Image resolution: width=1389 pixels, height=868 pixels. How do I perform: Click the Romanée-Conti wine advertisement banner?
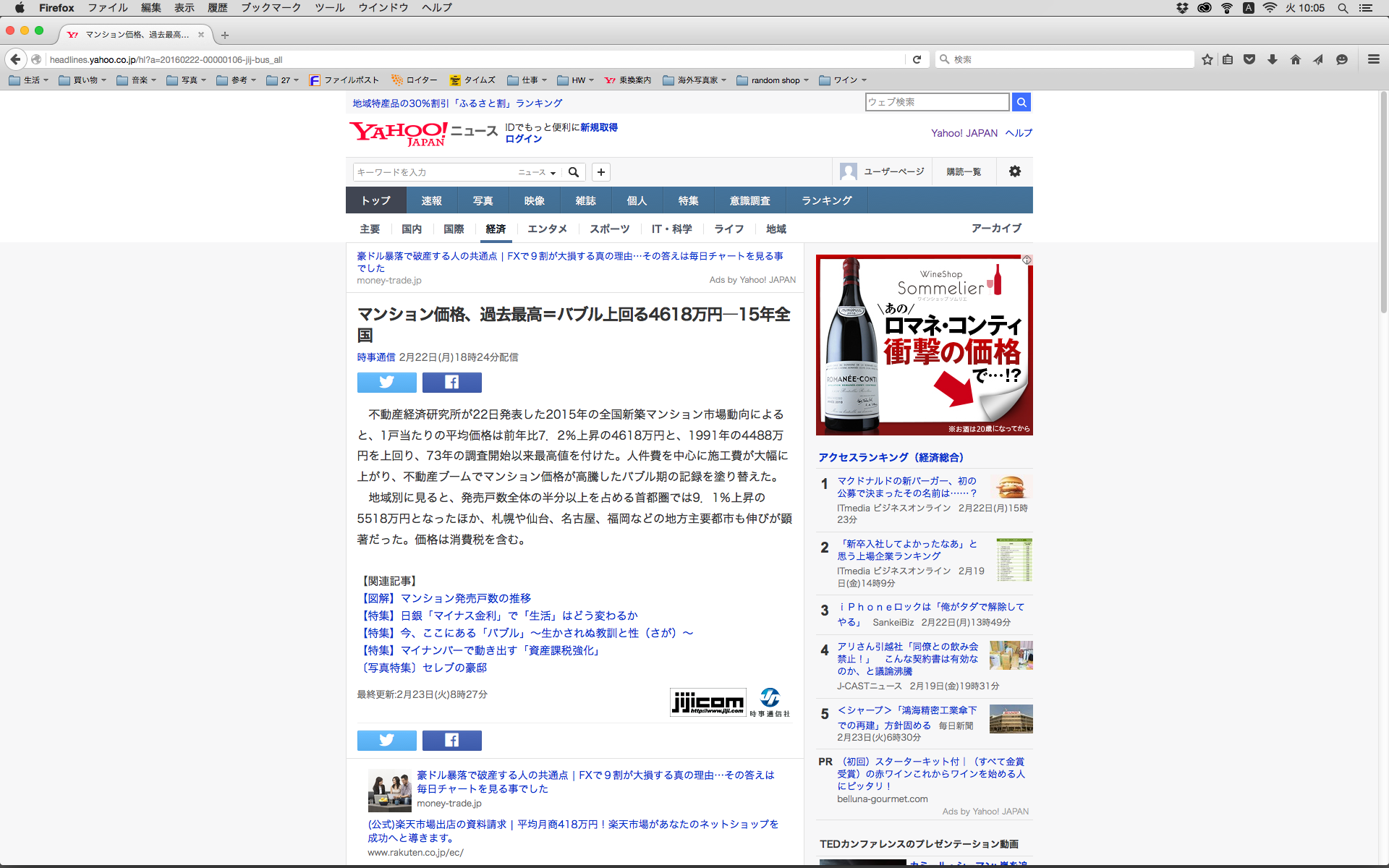click(x=924, y=345)
